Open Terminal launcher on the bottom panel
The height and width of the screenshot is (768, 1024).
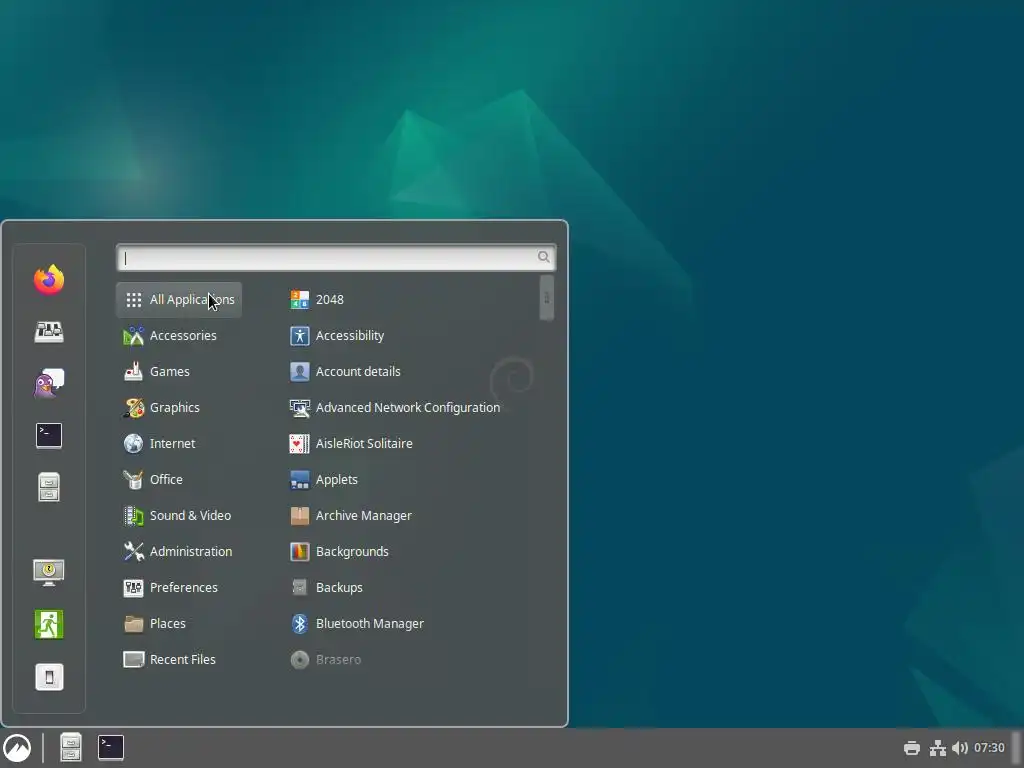(x=111, y=748)
